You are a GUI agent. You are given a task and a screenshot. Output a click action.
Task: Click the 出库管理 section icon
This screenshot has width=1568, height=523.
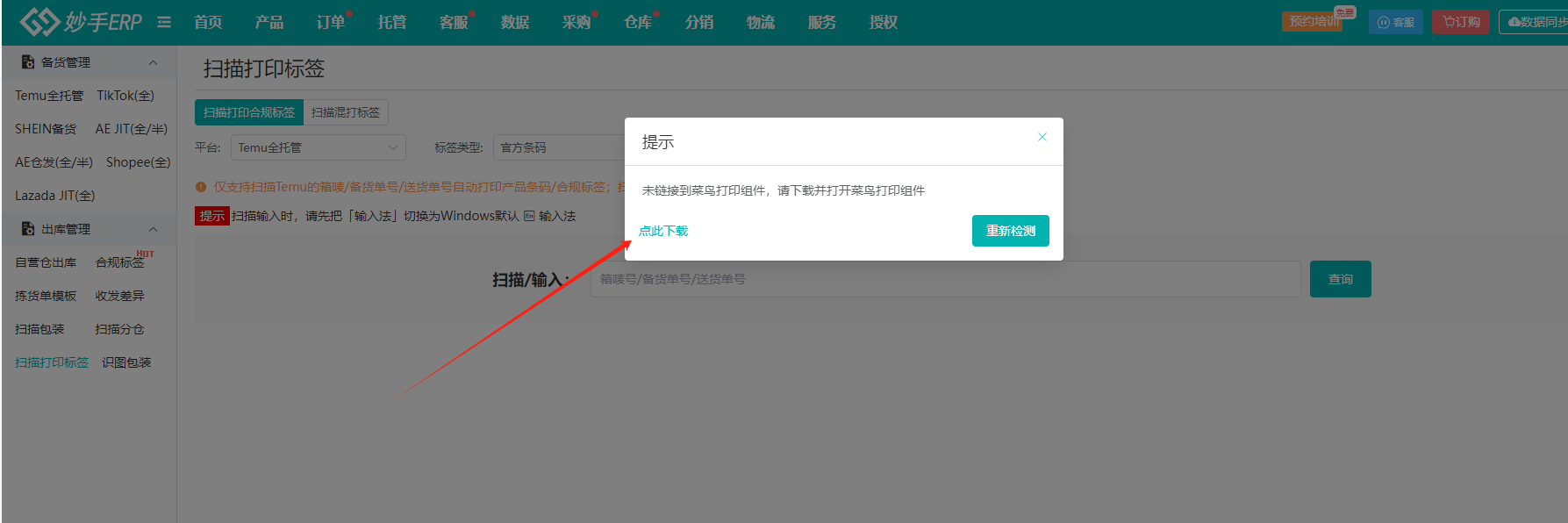point(28,229)
